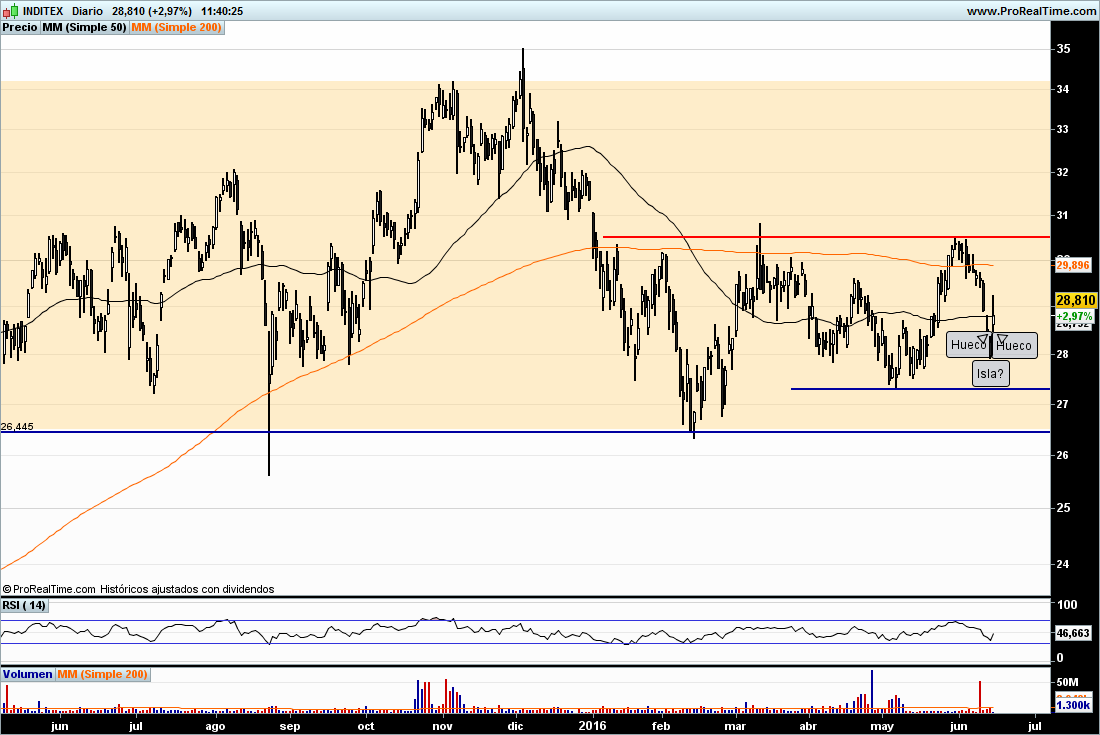
Task: Select the Precio label tab
Action: [20, 27]
